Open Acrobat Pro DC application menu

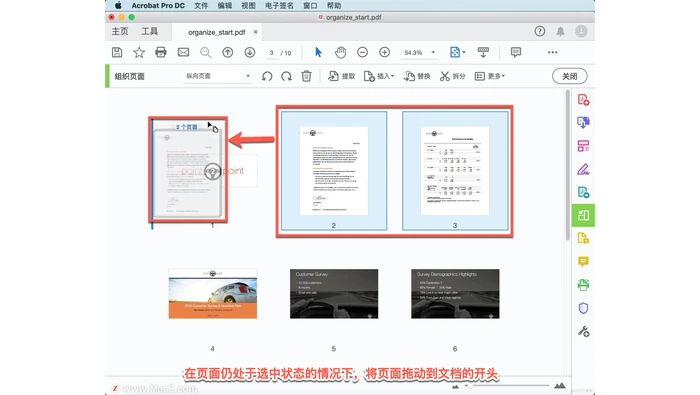pos(158,5)
